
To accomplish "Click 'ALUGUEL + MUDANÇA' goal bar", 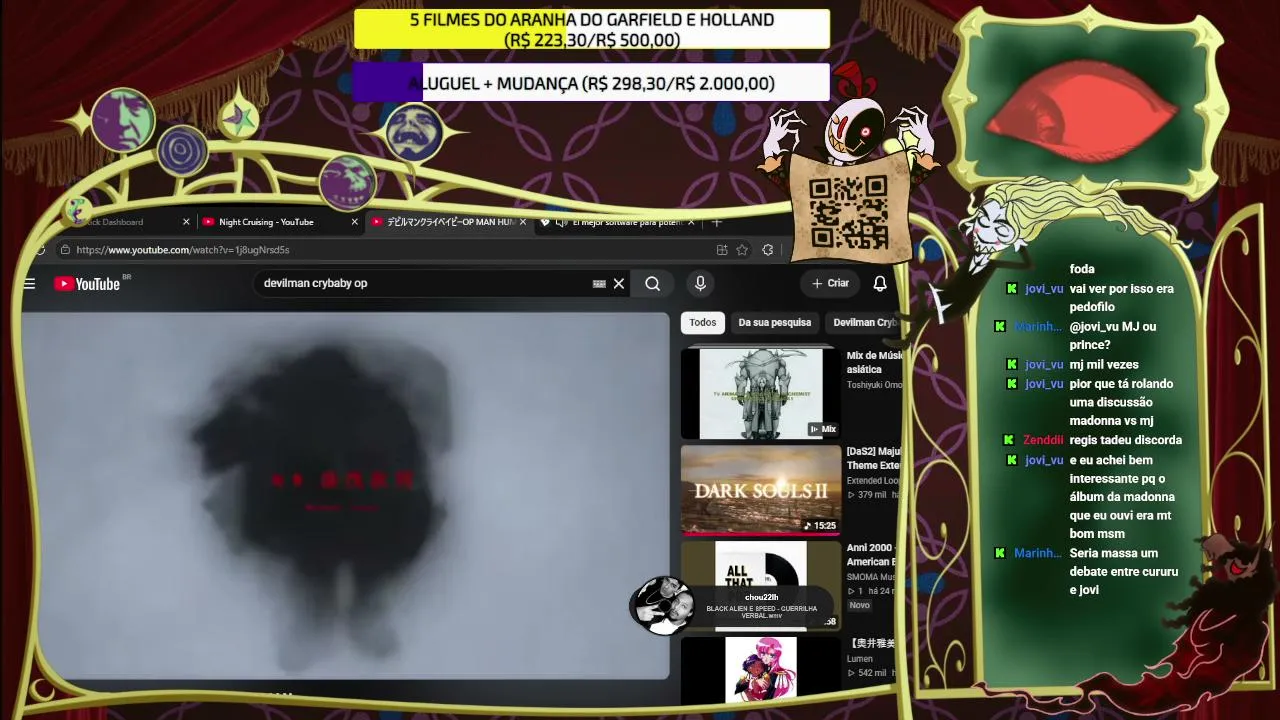I will 591,83.
